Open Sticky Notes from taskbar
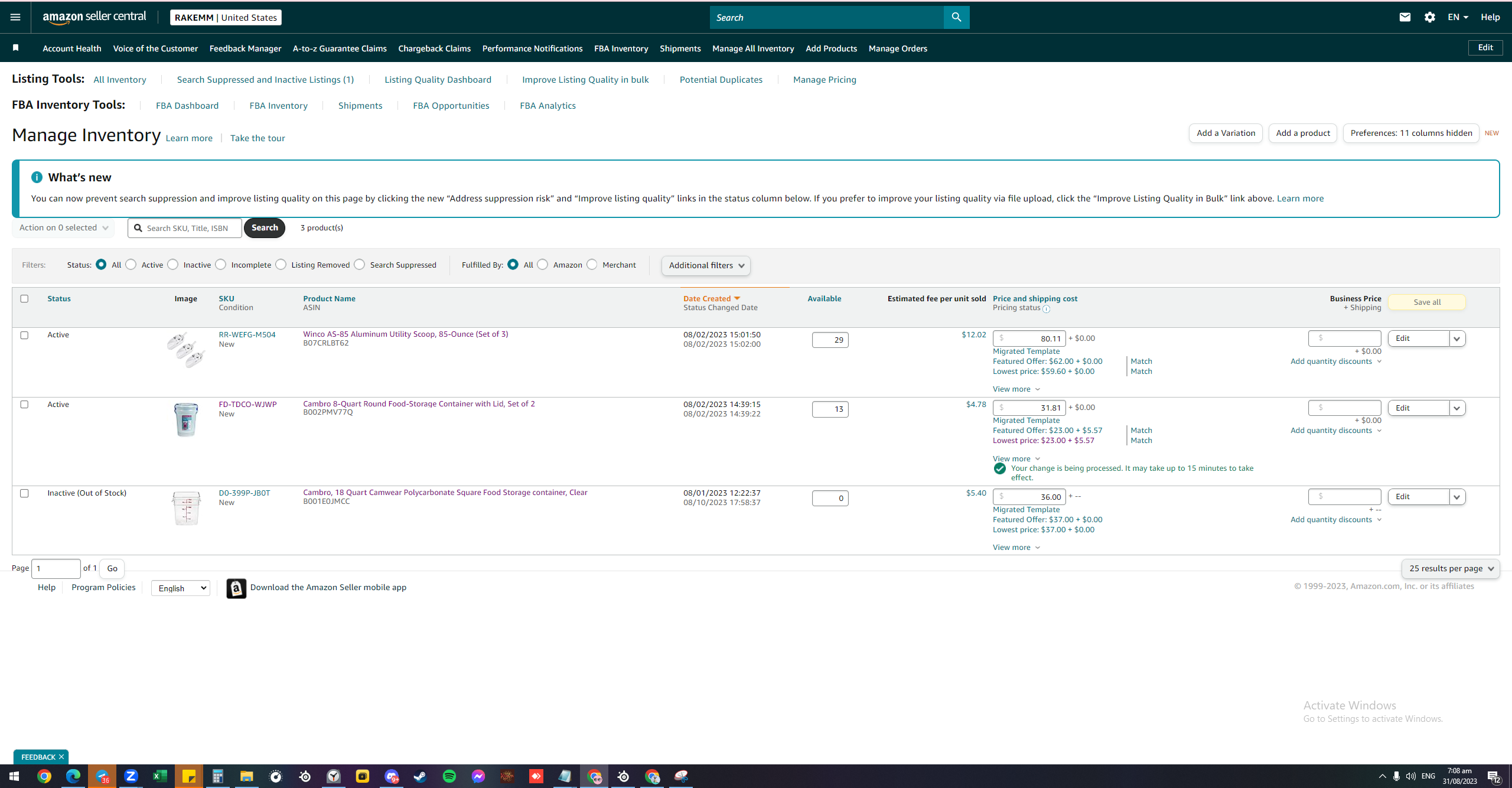The width and height of the screenshot is (1512, 788). (x=189, y=776)
